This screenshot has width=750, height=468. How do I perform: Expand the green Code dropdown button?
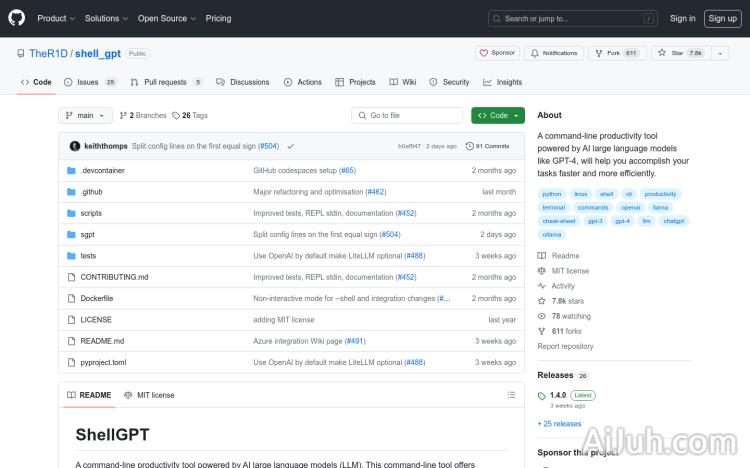[x=498, y=115]
